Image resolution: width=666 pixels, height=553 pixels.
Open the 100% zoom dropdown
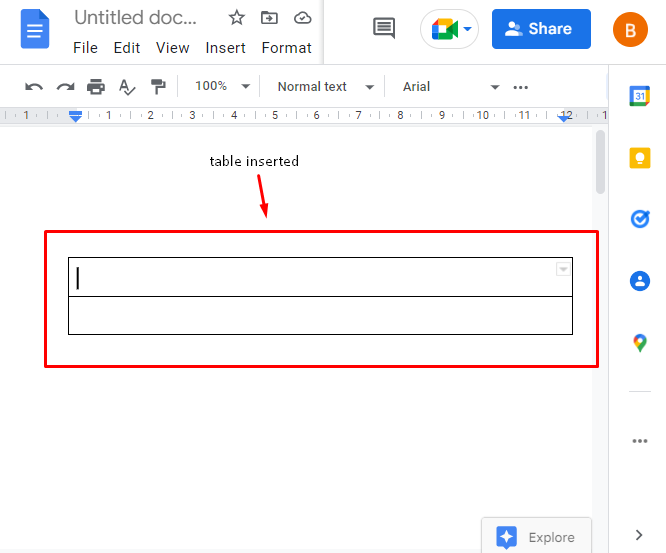(222, 86)
